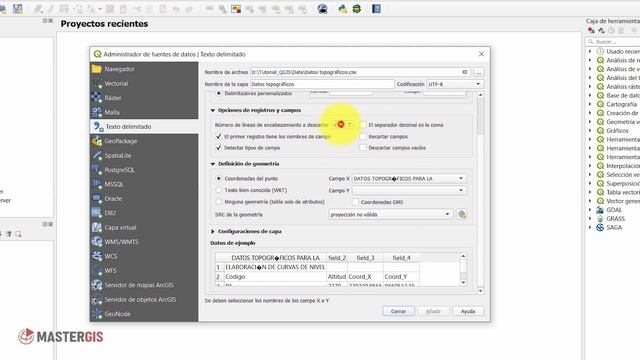The width and height of the screenshot is (640, 360).
Task: Open the Ráster source tab
Action: point(144,98)
